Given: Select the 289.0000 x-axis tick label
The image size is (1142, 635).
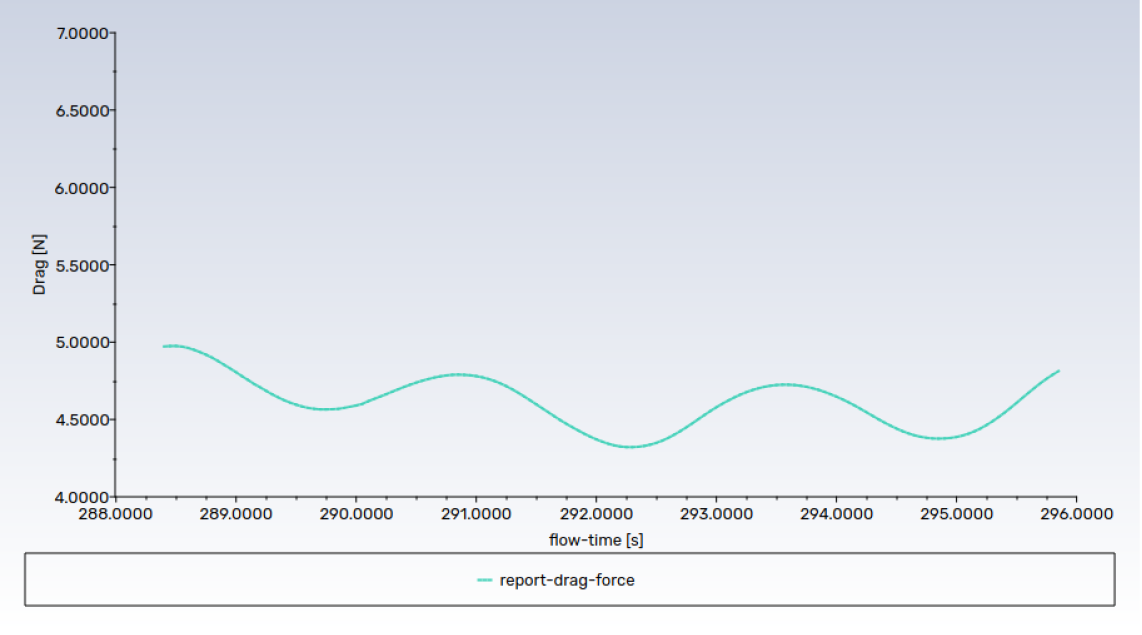Looking at the screenshot, I should tap(236, 514).
